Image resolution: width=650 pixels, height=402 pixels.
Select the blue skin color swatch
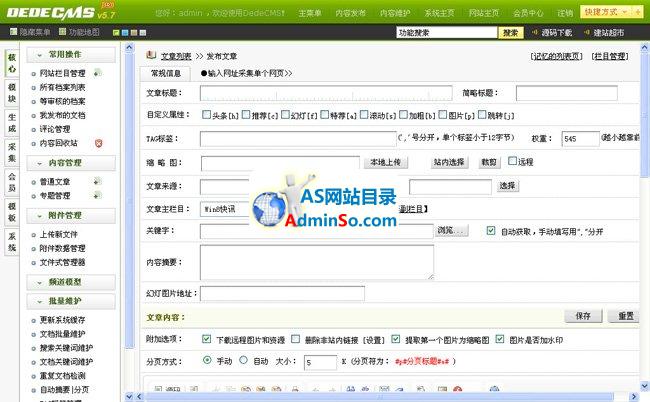coord(125,32)
